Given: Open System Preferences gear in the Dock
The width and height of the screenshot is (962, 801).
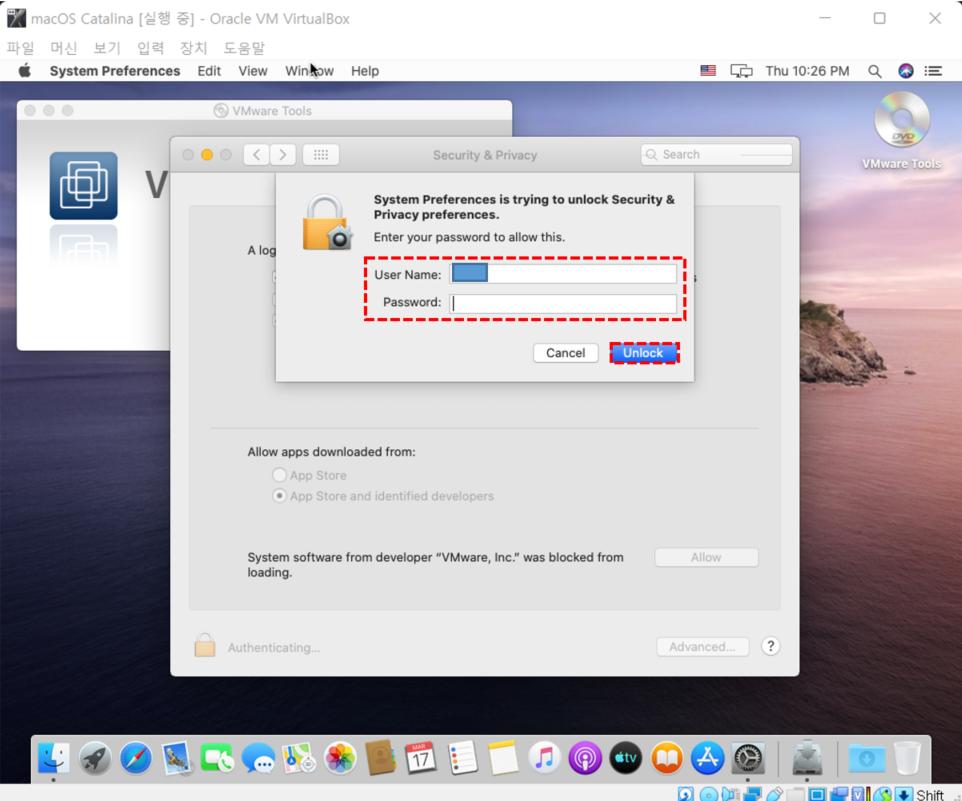Looking at the screenshot, I should 748,758.
